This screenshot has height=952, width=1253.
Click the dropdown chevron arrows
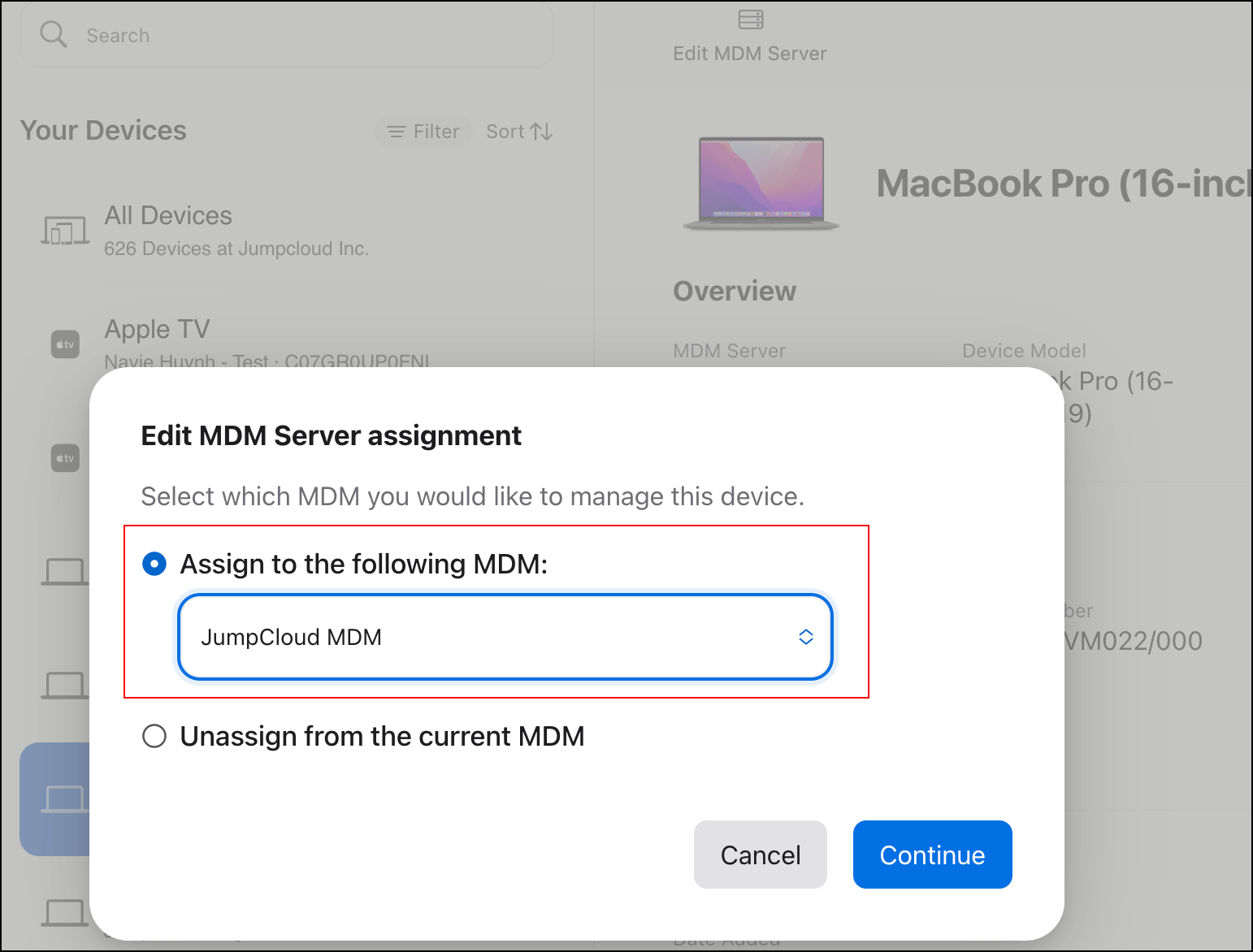coord(805,637)
